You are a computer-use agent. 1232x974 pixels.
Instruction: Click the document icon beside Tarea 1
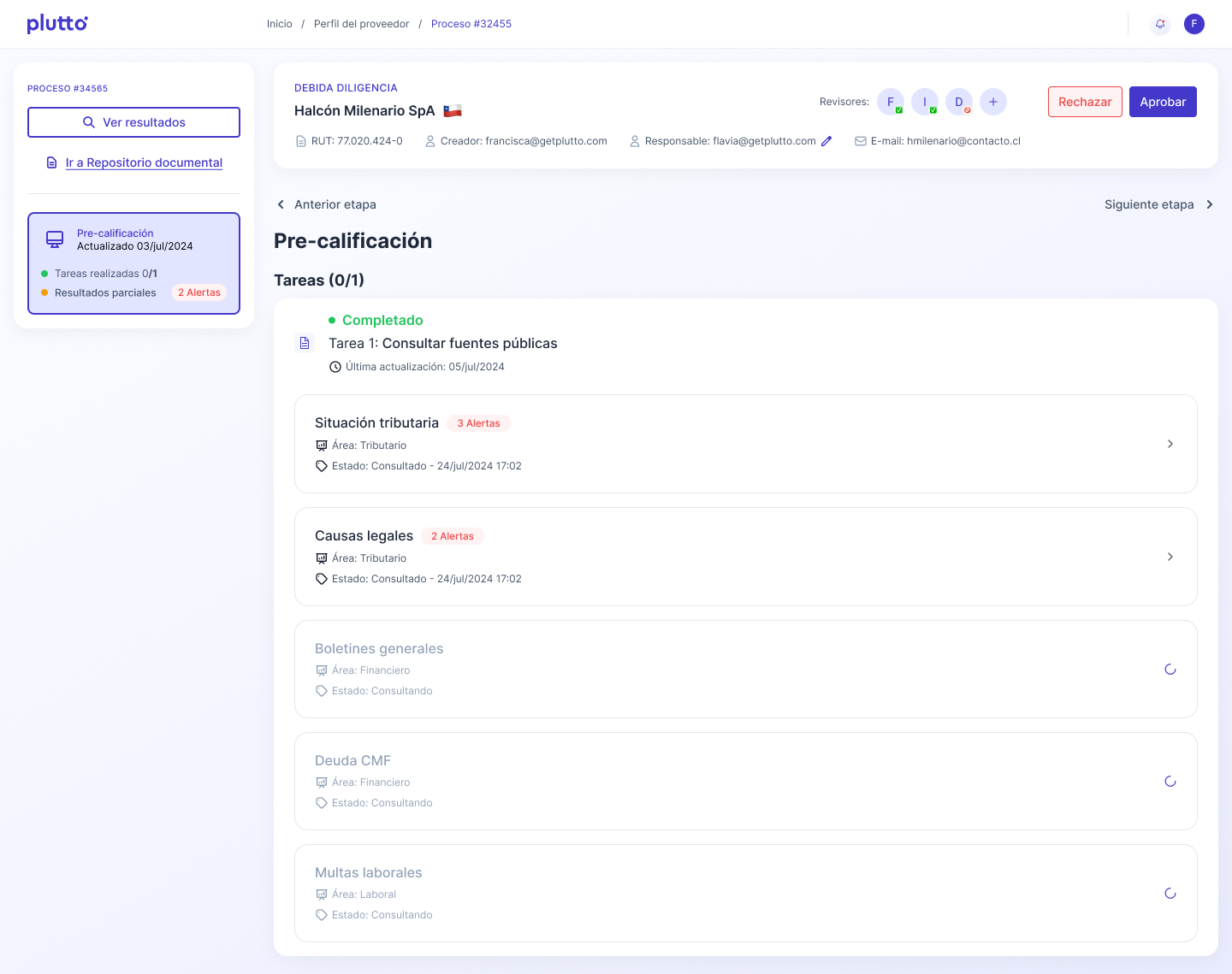click(305, 343)
